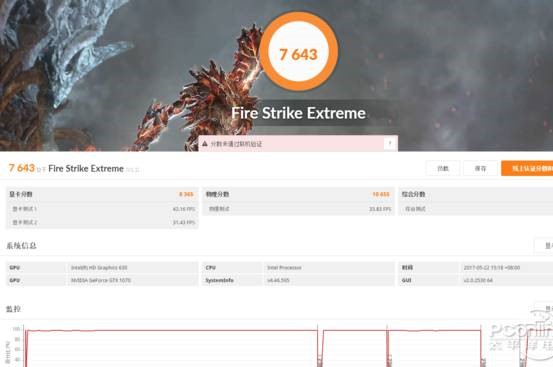Click the SystemInfo version row

click(298, 280)
